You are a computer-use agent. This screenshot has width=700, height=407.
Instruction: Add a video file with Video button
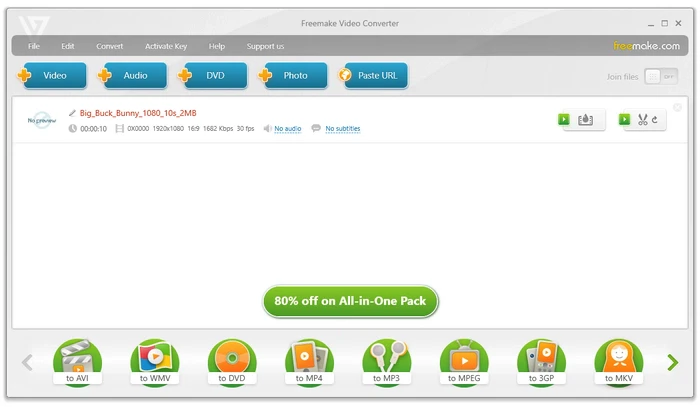click(x=52, y=75)
